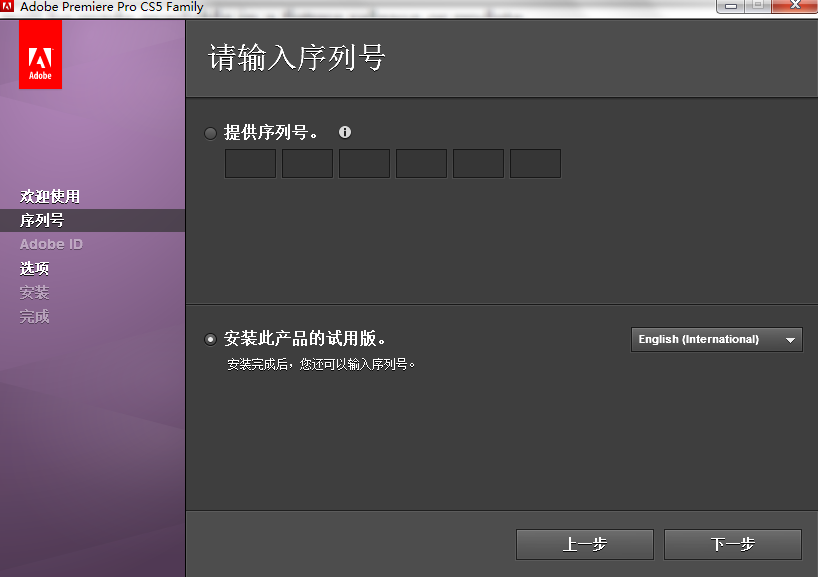
Task: Click the 安装完成后，您还可以输入序列号 note
Action: point(321,364)
